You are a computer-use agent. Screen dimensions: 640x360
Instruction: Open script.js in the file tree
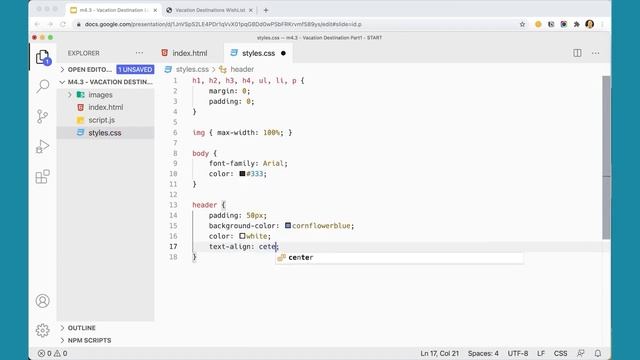(102, 120)
